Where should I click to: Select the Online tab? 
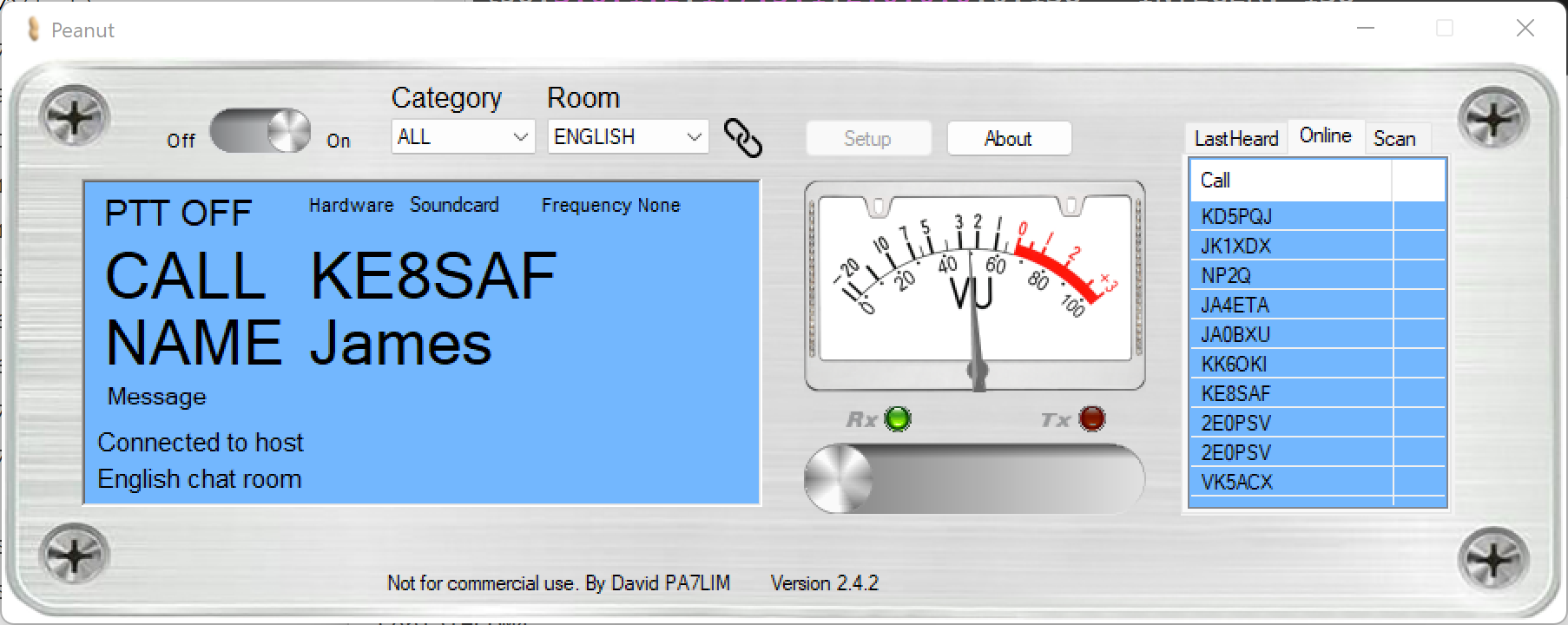tap(1325, 136)
